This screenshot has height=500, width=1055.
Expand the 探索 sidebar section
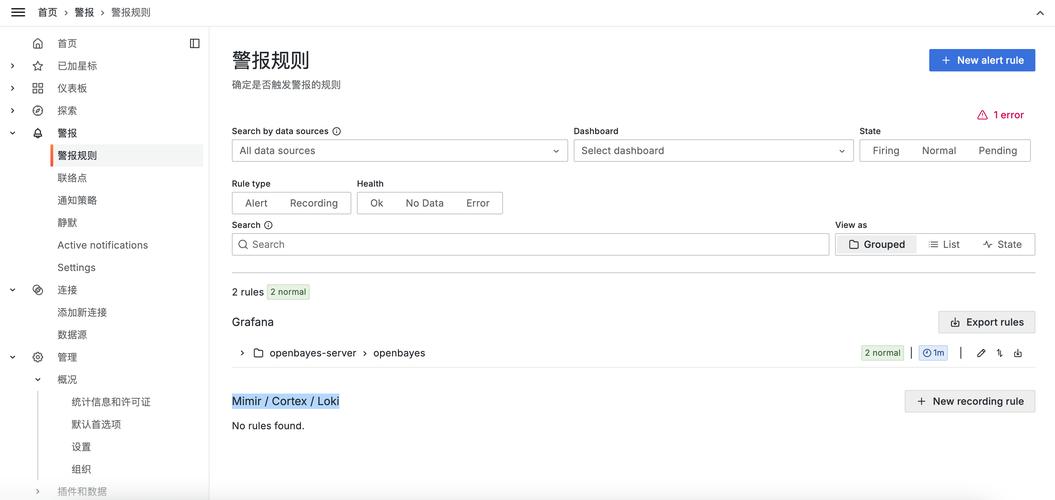(x=13, y=110)
